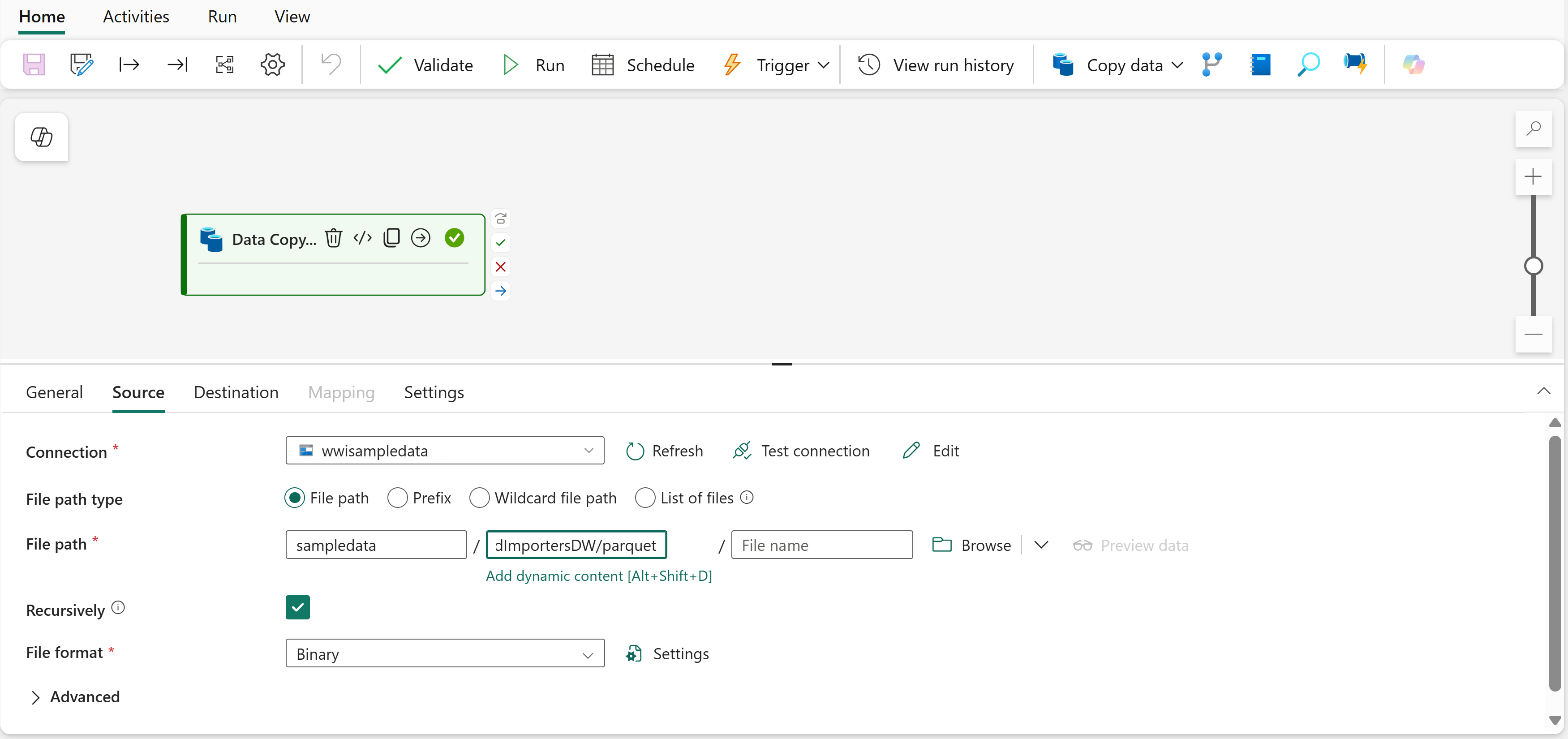Screen dimensions: 1568x739
Task: Click the canvas zoom slider handle
Action: (1533, 266)
